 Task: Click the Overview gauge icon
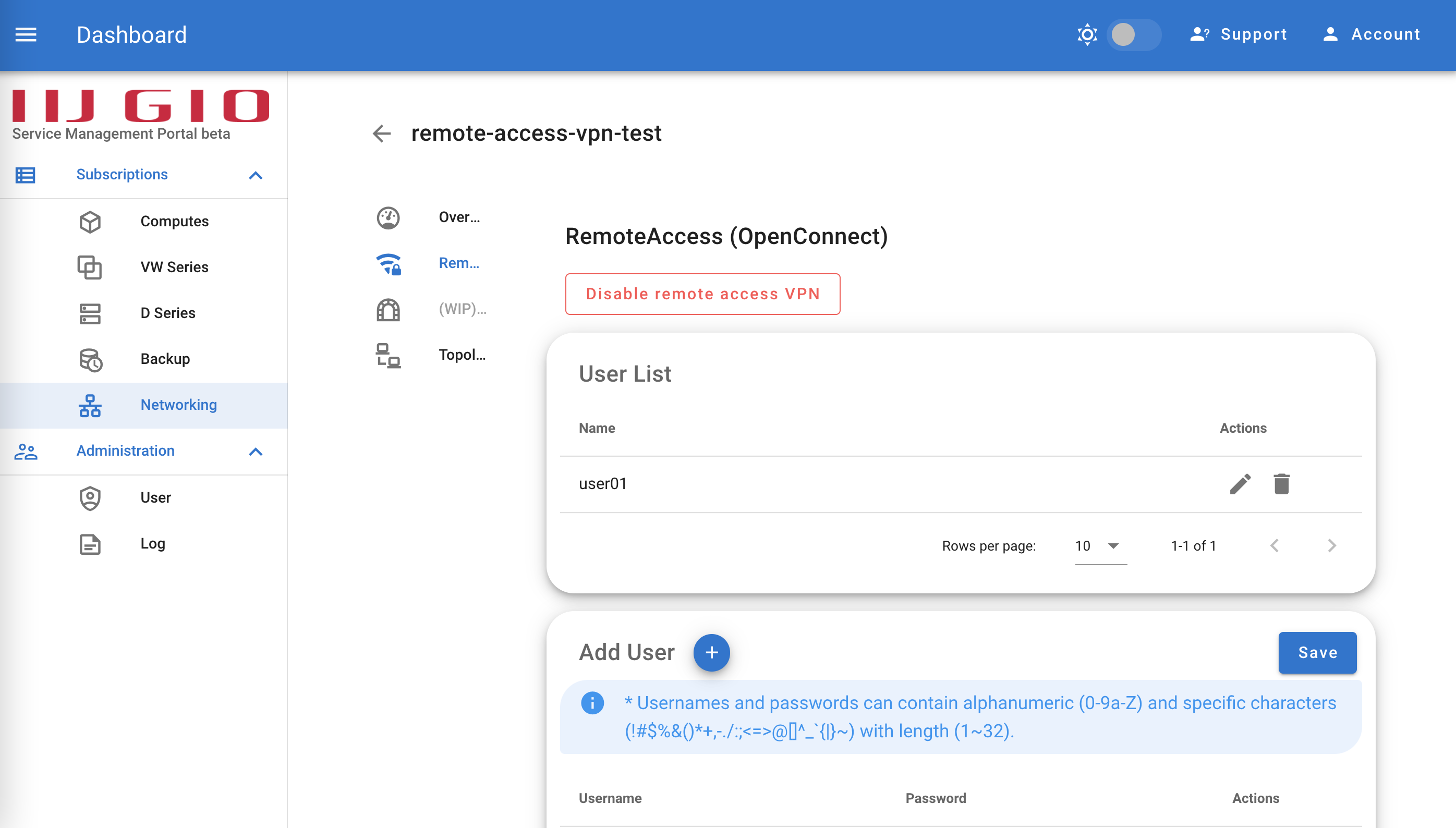(x=389, y=218)
